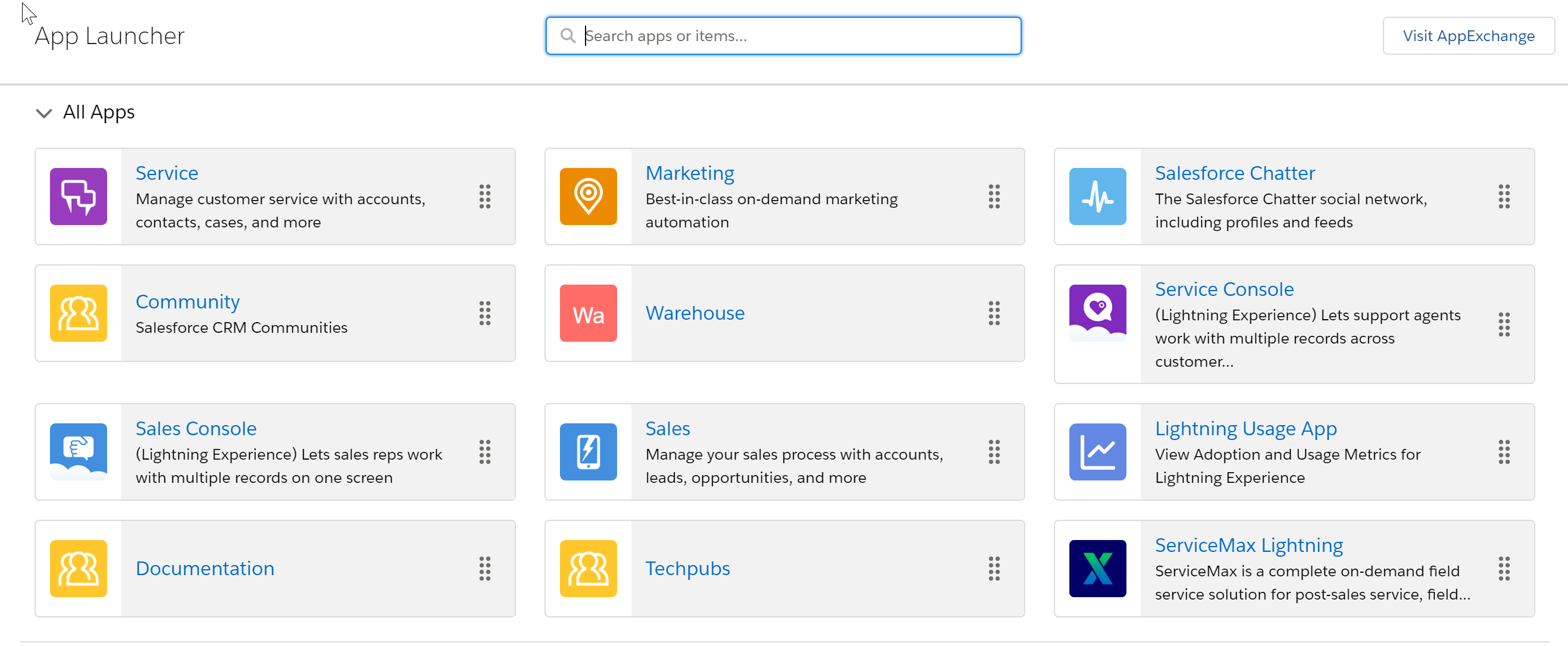Launch the Sales Console link

tap(196, 429)
